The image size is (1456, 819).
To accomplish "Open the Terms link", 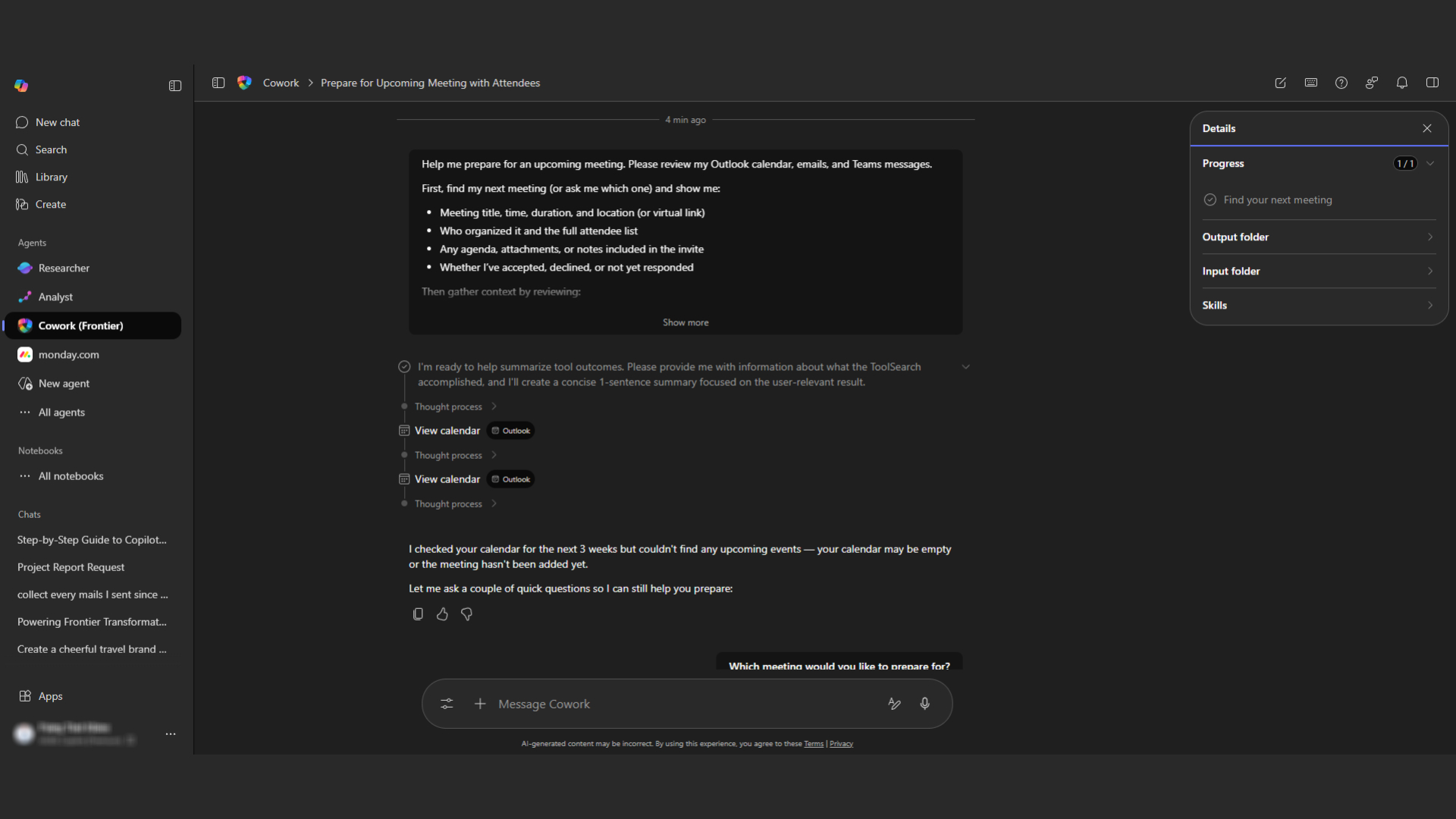I will [814, 744].
